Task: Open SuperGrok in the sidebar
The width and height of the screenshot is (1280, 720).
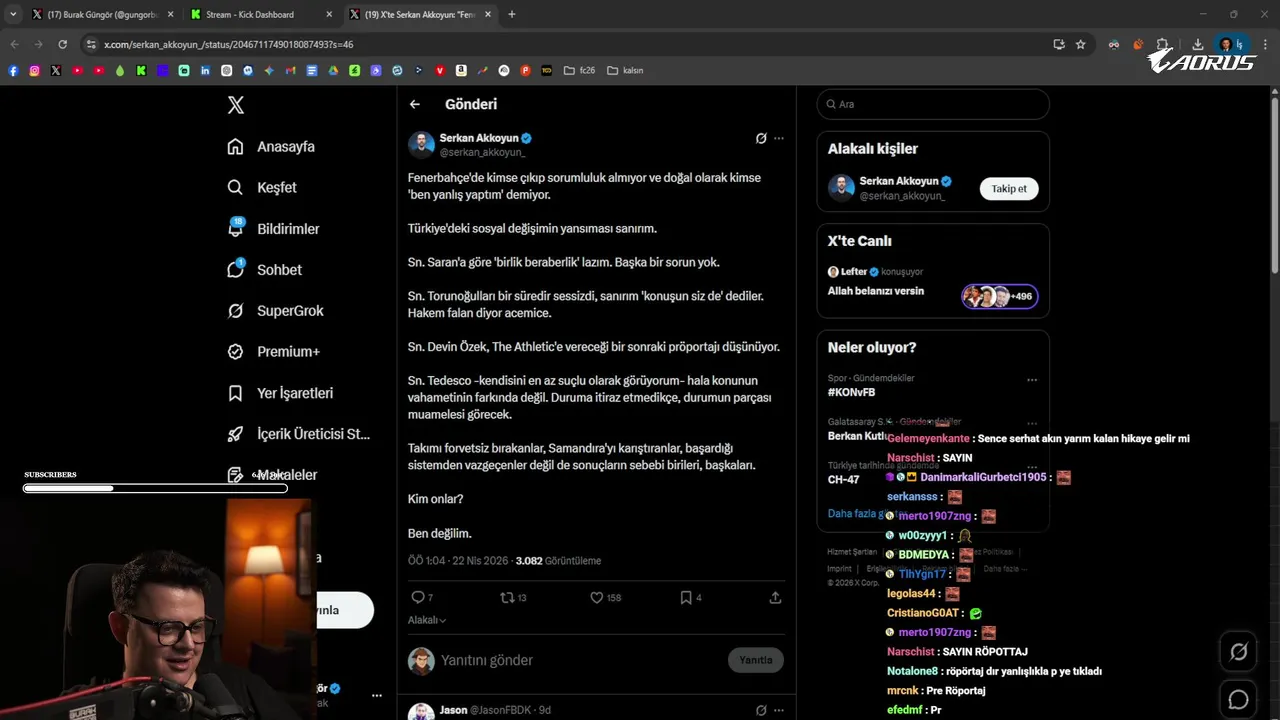Action: coord(276,311)
